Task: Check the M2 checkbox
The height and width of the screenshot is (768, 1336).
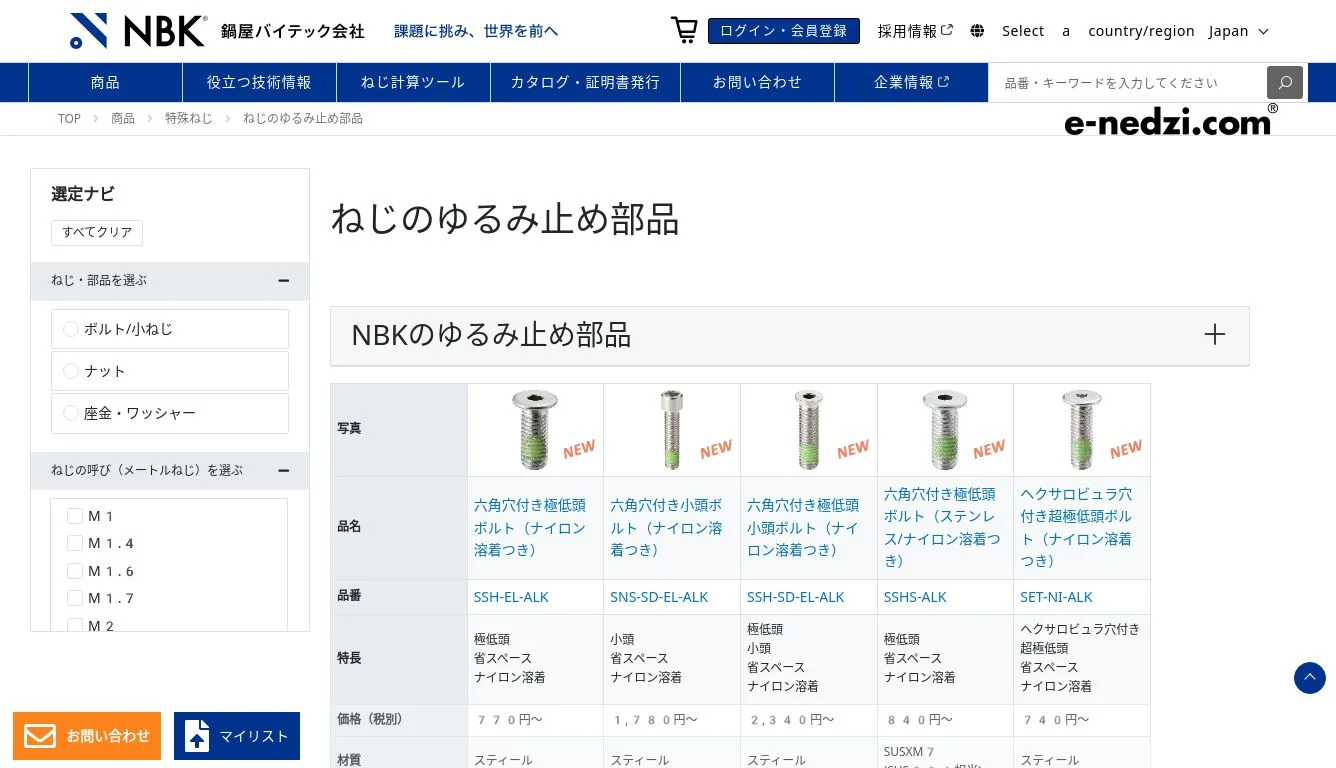Action: coord(75,626)
